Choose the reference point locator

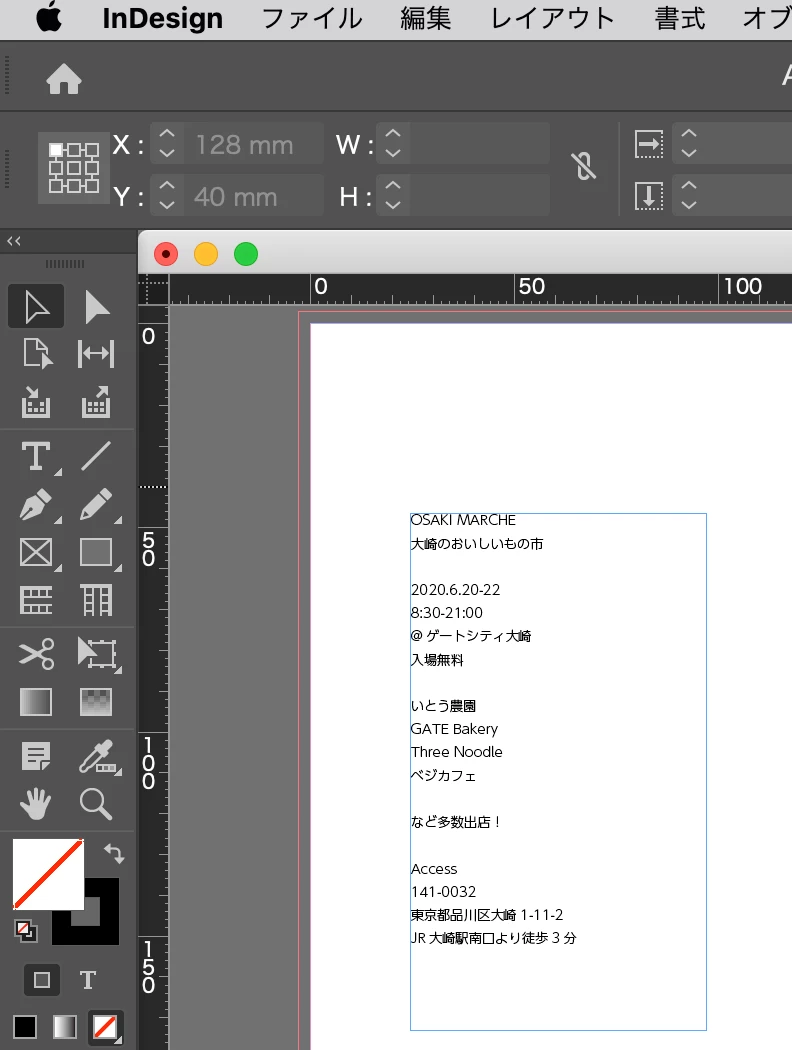pyautogui.click(x=74, y=167)
